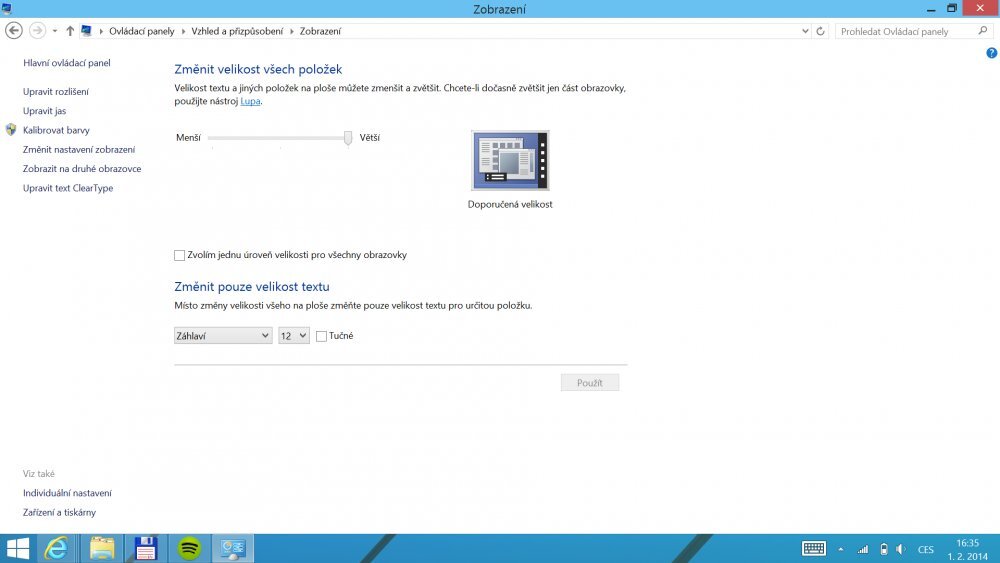1000x563 pixels.
Task: Launch Internet Explorer from taskbar
Action: click(56, 548)
